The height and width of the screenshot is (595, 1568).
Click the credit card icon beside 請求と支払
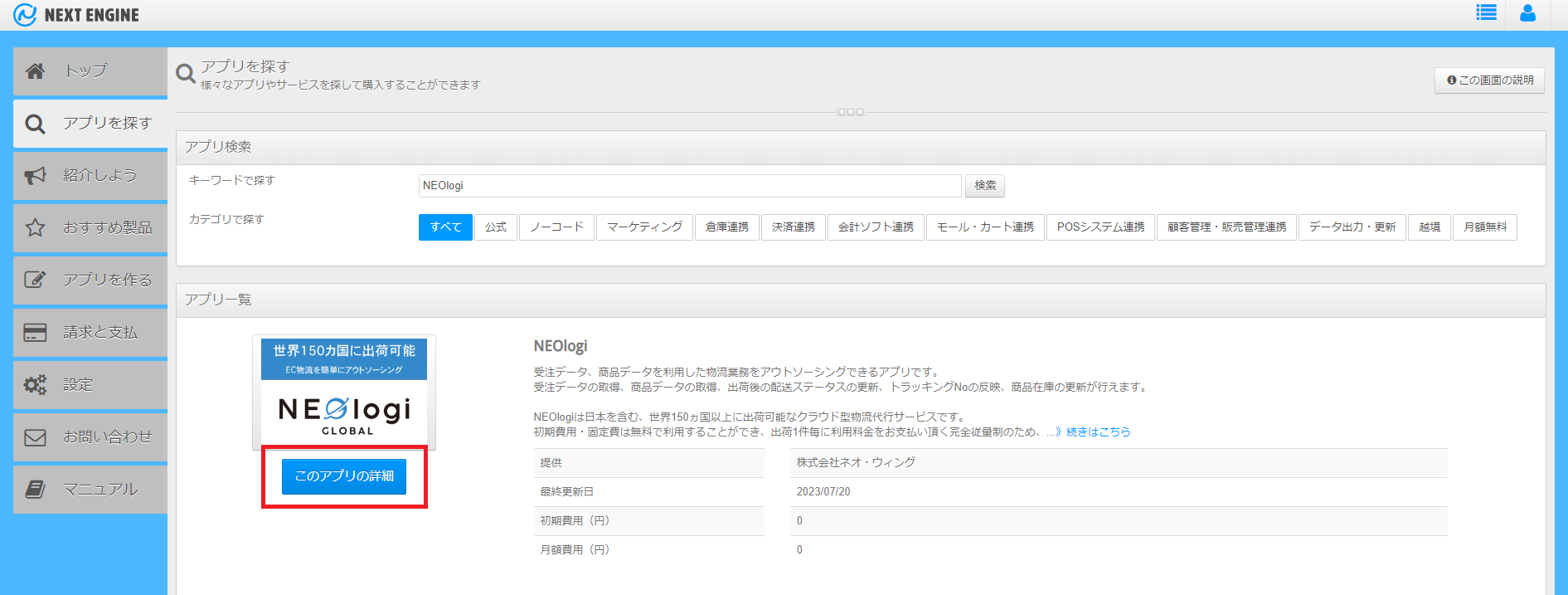[35, 333]
